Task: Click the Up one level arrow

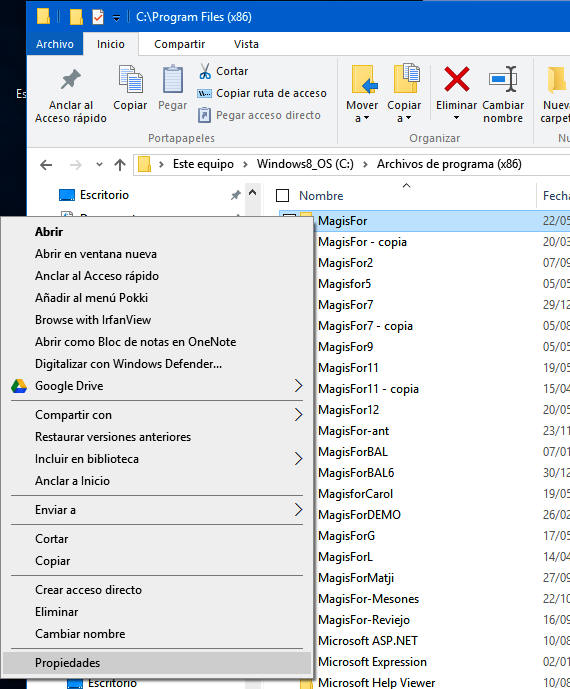Action: (120, 165)
